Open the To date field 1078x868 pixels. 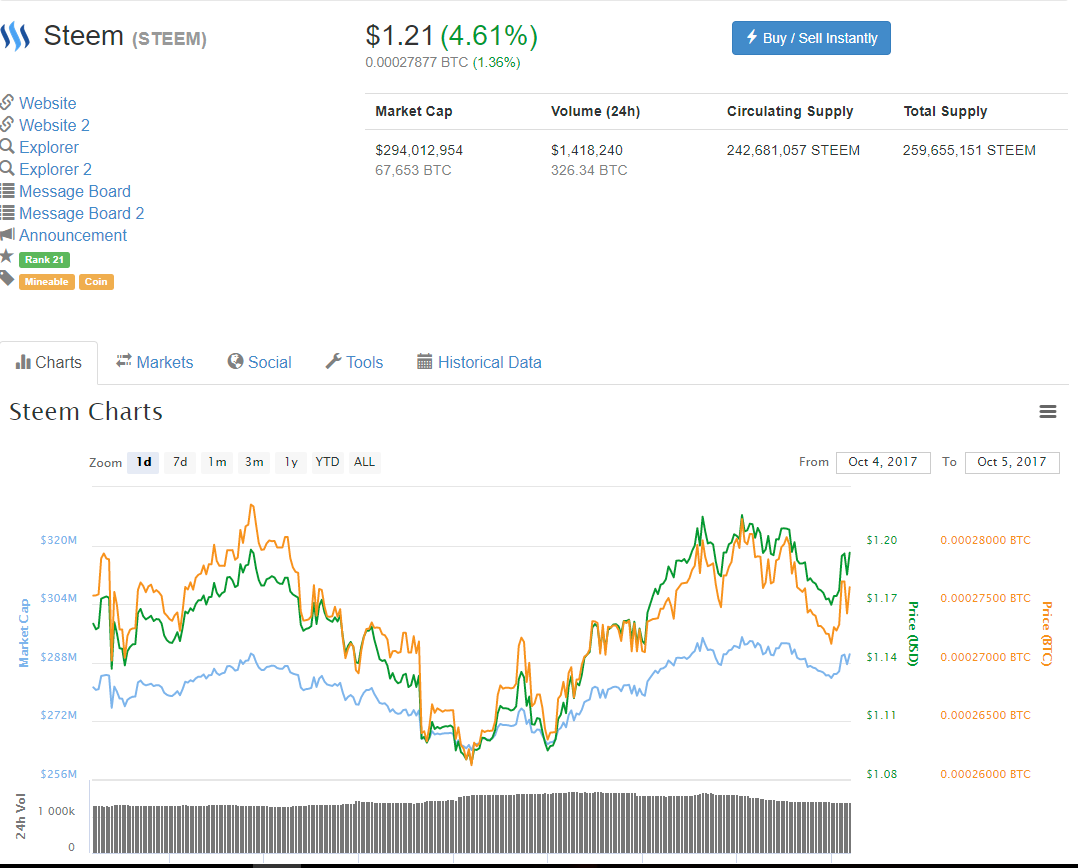[x=1012, y=462]
